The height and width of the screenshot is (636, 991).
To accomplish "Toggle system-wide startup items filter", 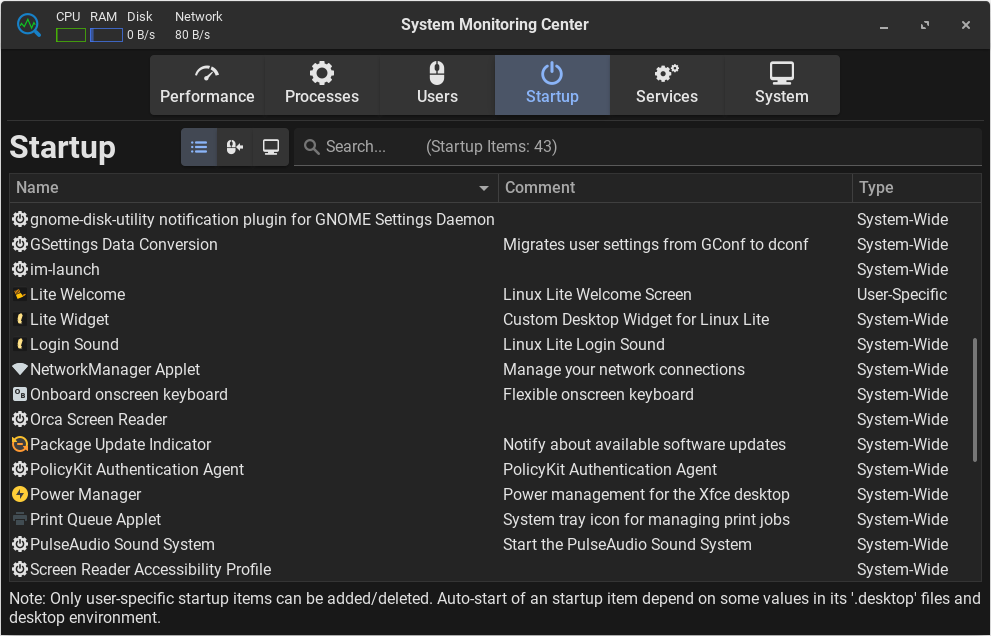I will tap(270, 147).
